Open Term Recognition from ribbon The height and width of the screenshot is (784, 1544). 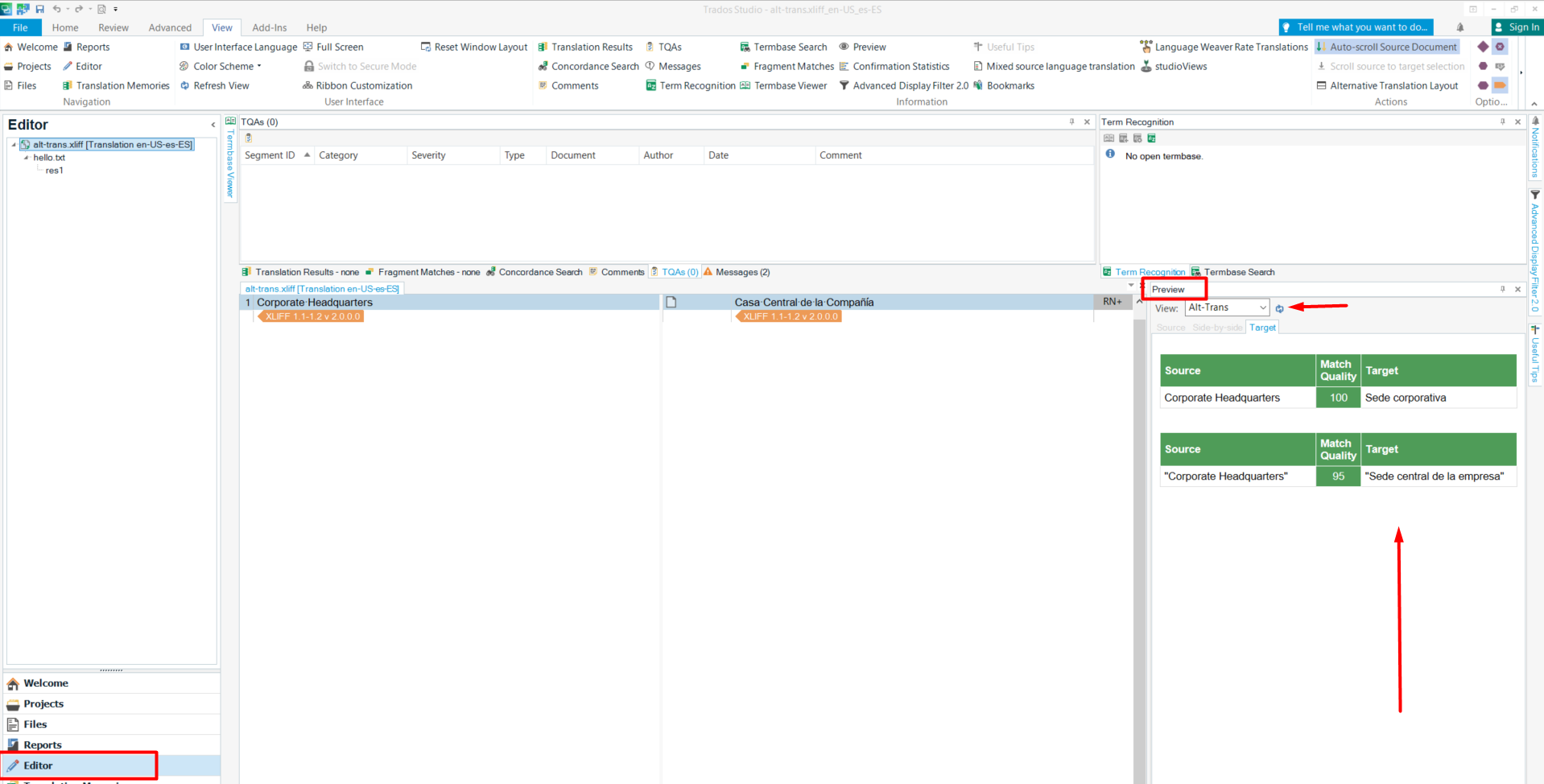[691, 85]
